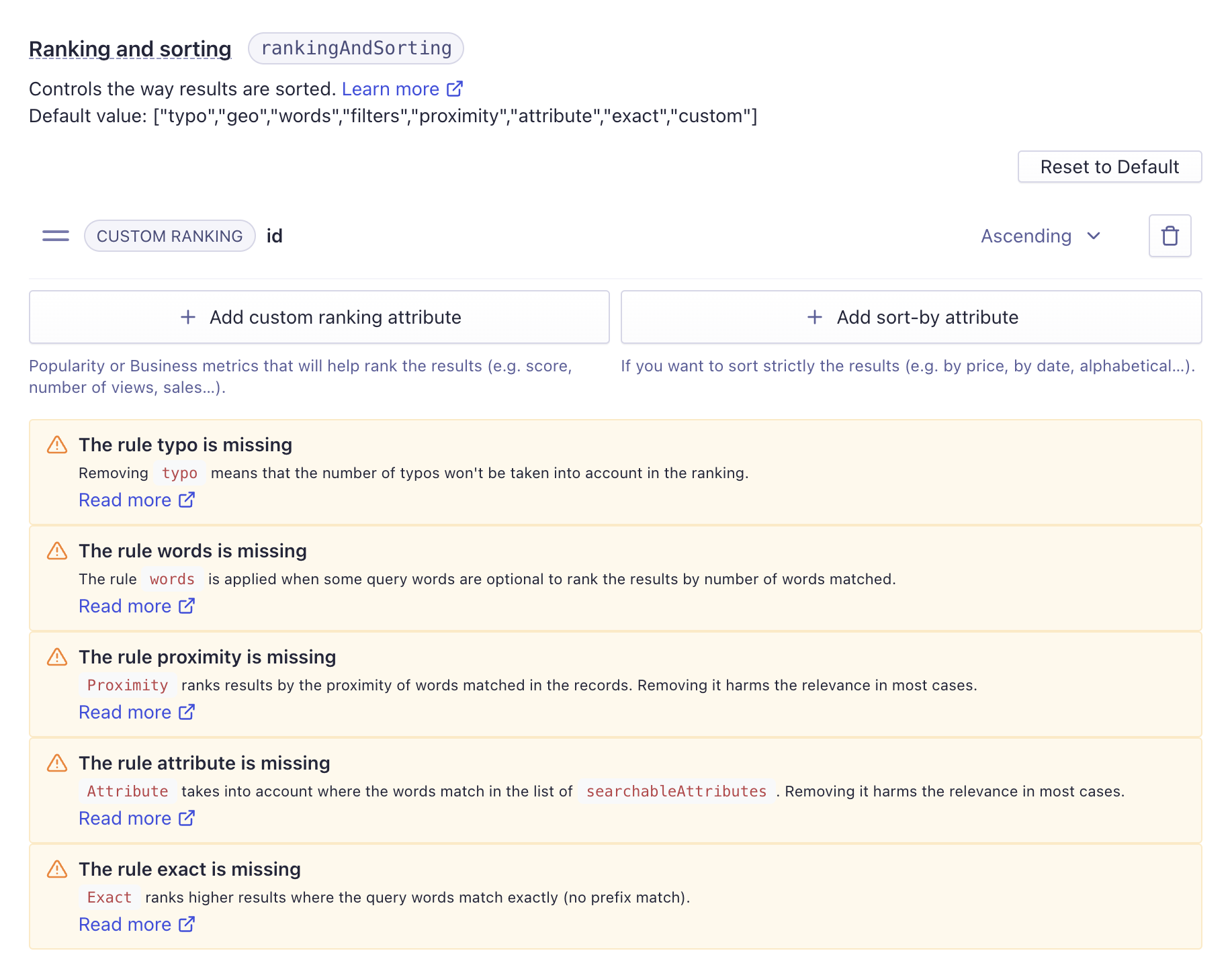Image resolution: width=1232 pixels, height=963 pixels.
Task: Click the typo code label
Action: pos(179,473)
